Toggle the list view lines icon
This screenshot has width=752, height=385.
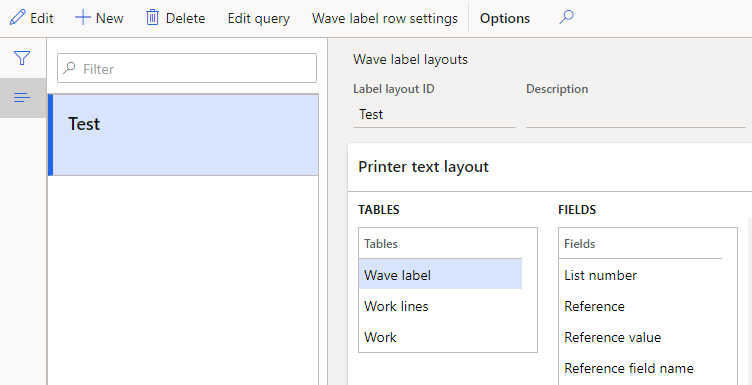click(x=22, y=98)
